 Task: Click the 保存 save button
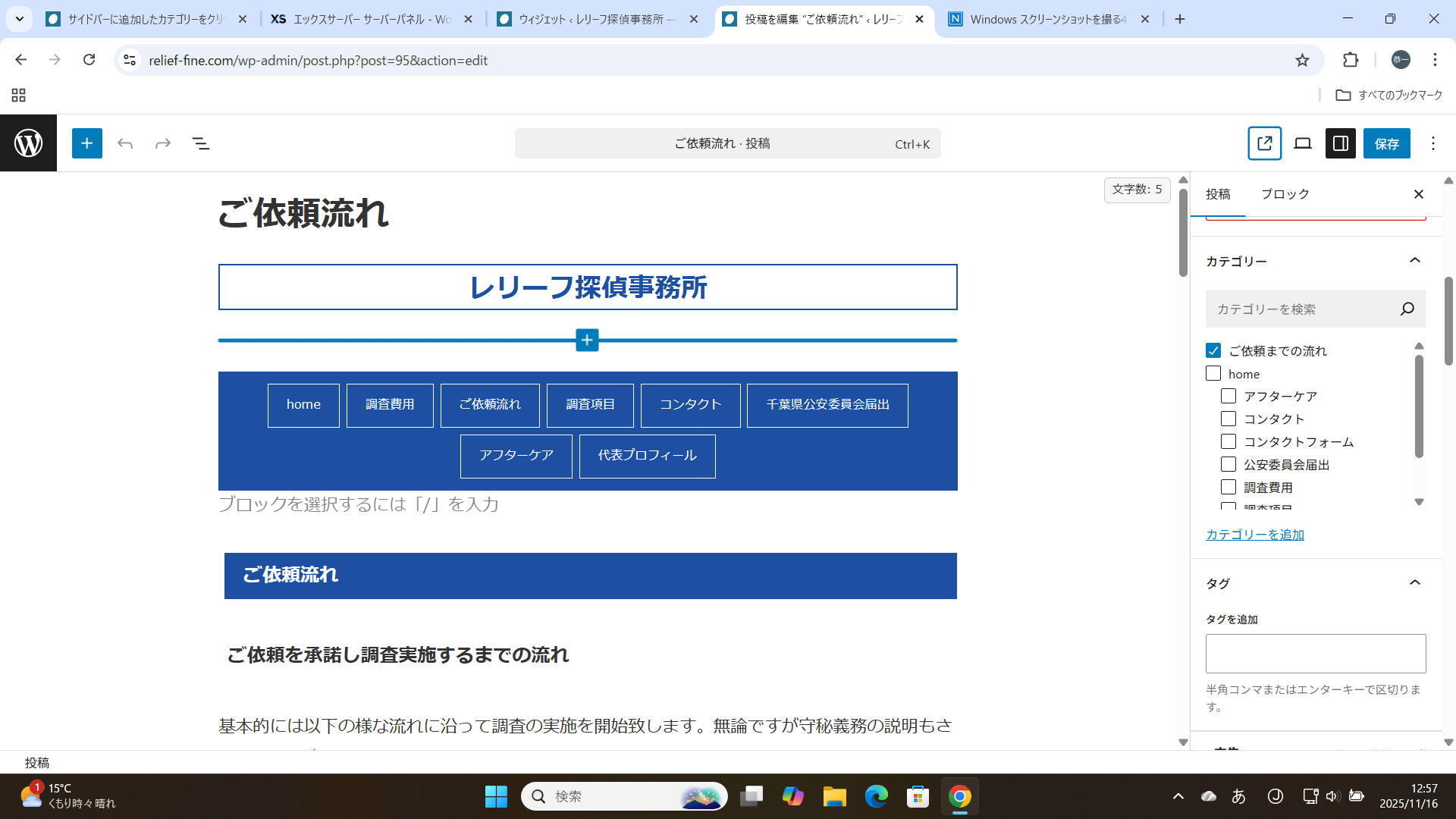click(1386, 143)
